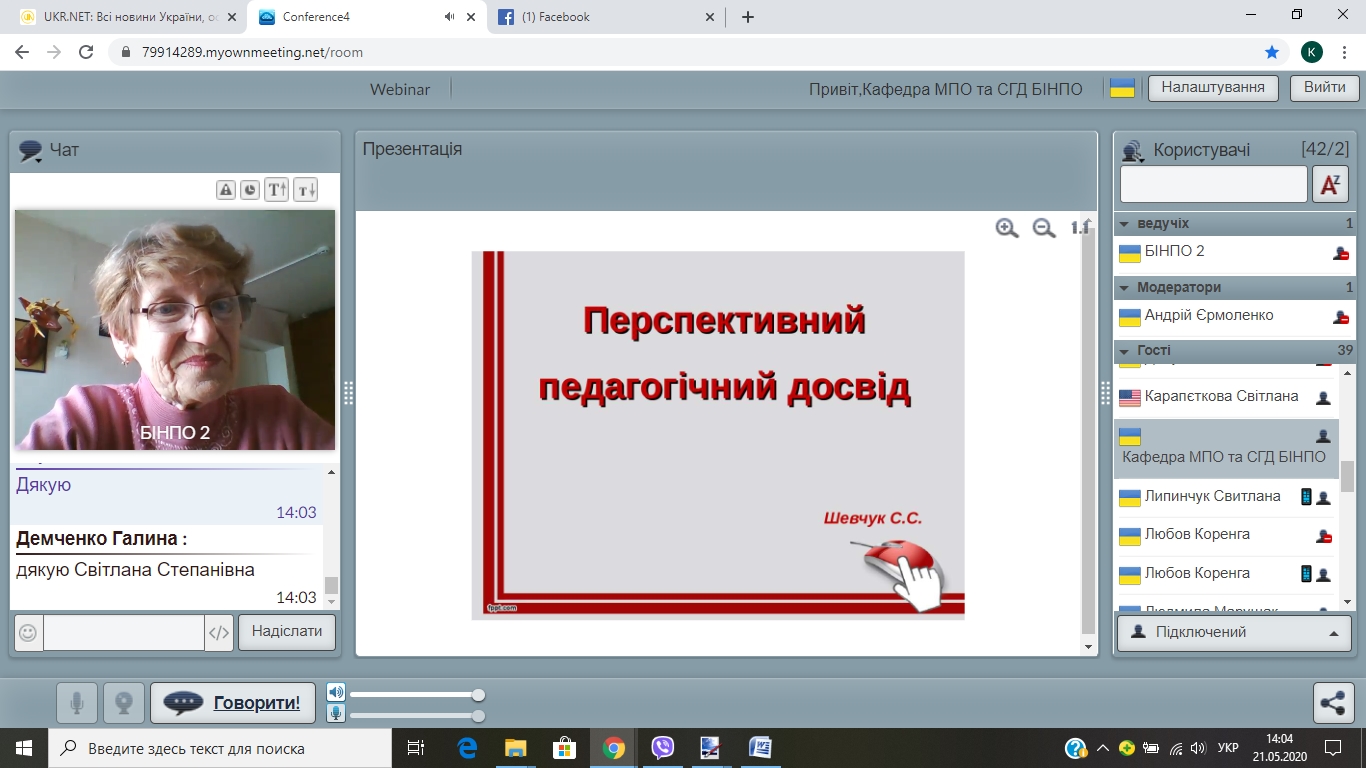This screenshot has height=768, width=1366.
Task: Switch to the UKR.NET browser tab
Action: click(120, 17)
